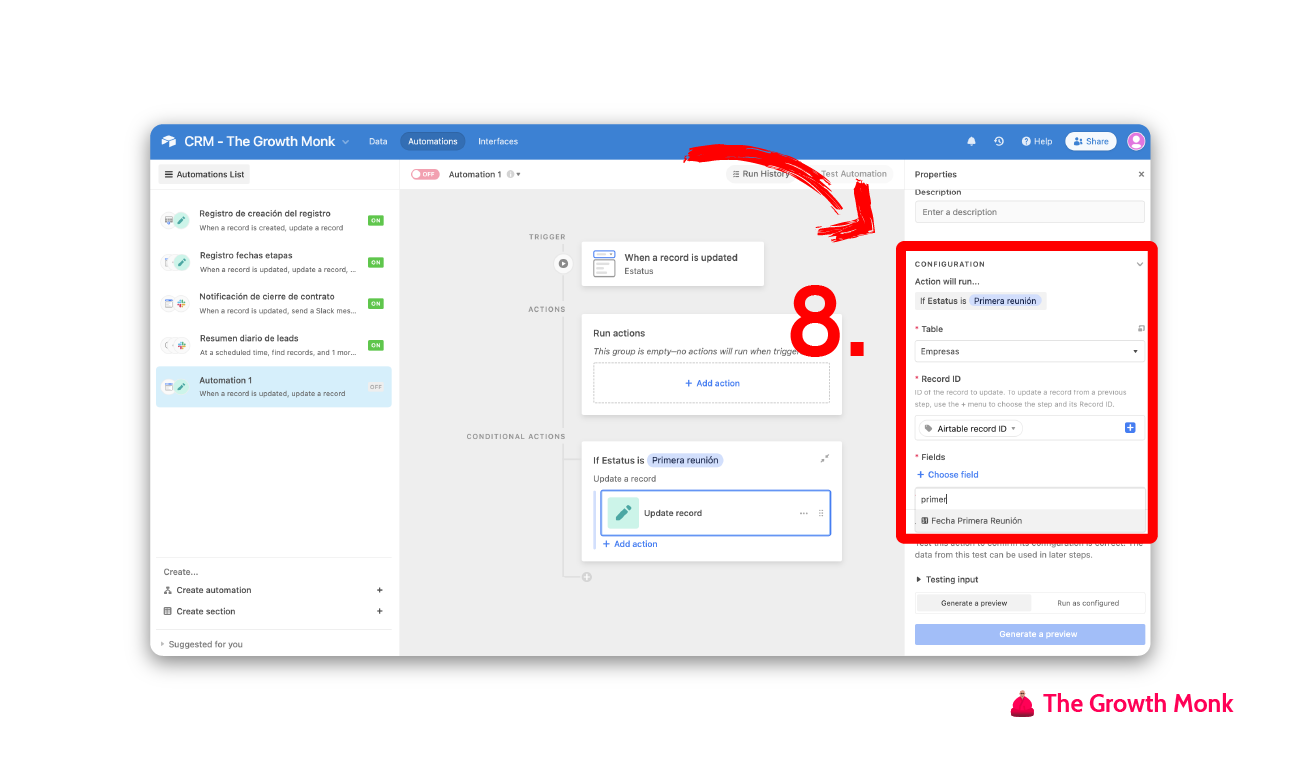Click the info icon beside Automation 1

pos(510,174)
